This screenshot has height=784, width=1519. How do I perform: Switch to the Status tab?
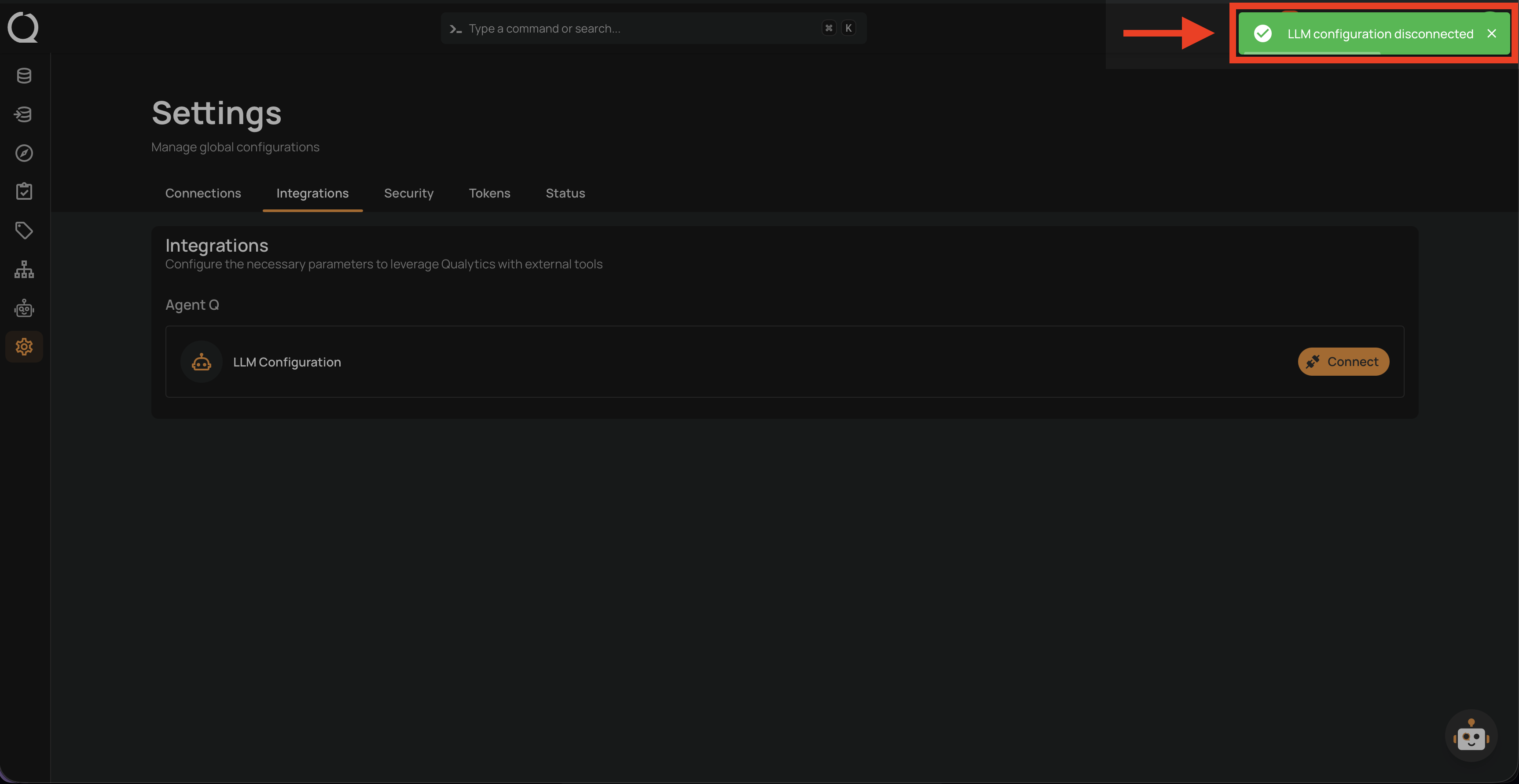564,193
